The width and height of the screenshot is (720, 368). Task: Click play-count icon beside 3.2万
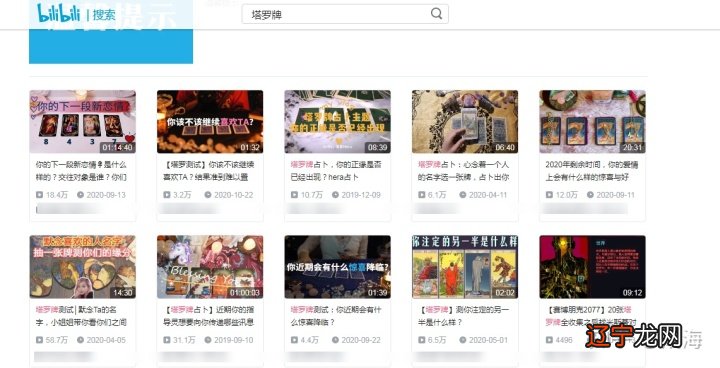tap(167, 195)
